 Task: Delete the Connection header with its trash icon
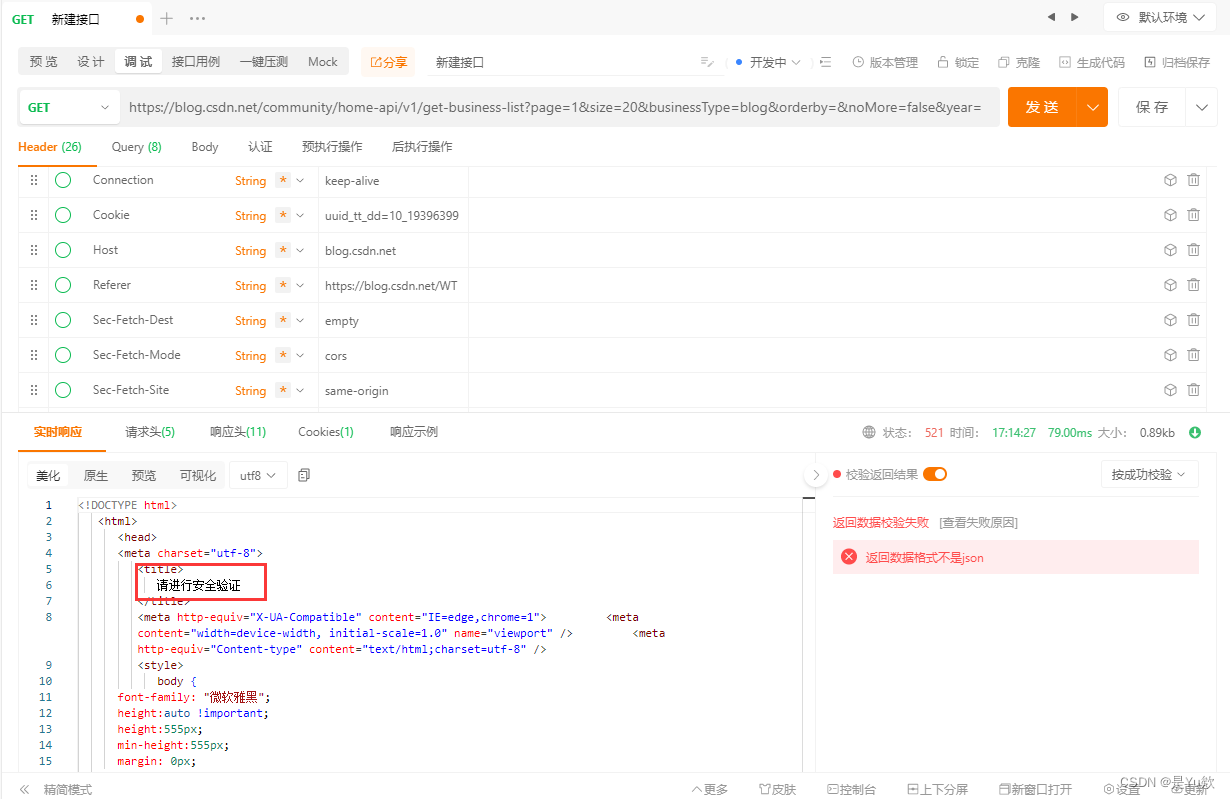(1194, 180)
